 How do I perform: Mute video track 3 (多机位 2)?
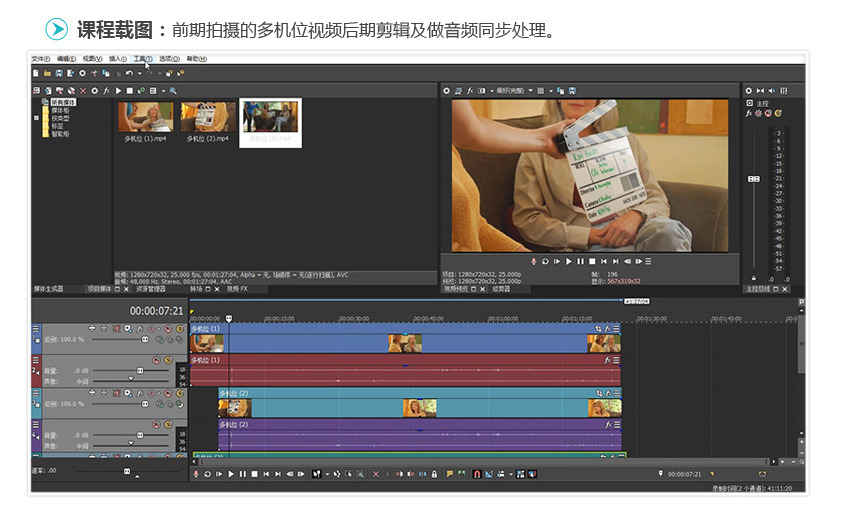coord(169,393)
